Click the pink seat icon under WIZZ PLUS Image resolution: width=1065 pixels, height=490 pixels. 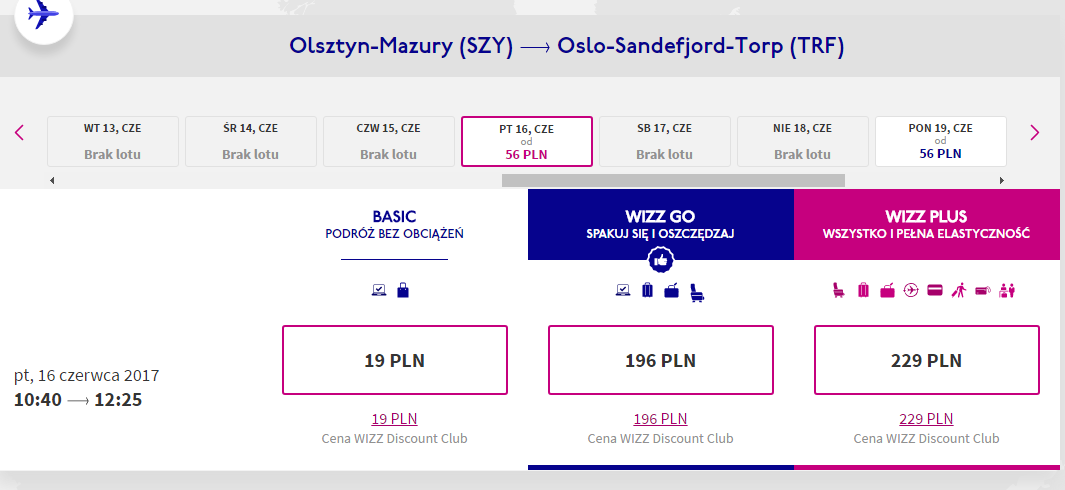coord(839,290)
